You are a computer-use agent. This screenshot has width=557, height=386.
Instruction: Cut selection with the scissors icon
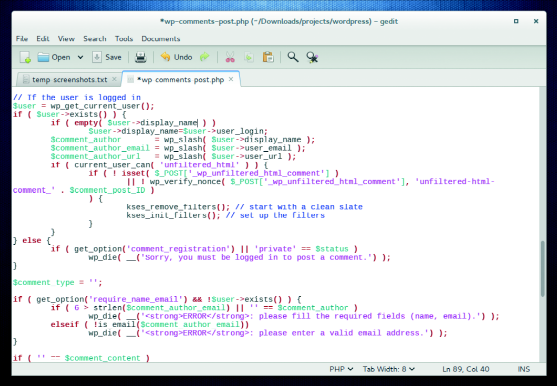pos(230,57)
